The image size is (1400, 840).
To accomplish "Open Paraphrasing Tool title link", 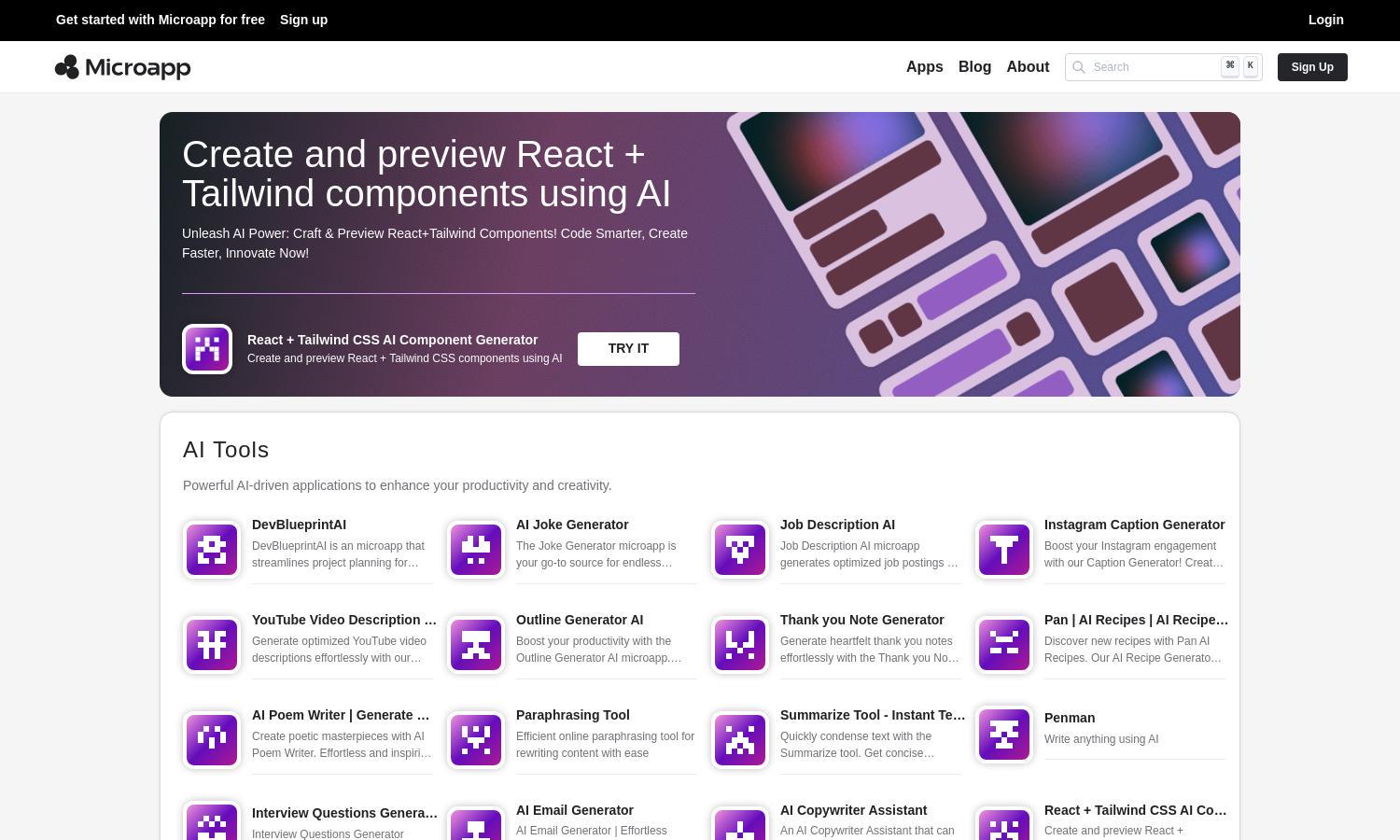I will (572, 715).
